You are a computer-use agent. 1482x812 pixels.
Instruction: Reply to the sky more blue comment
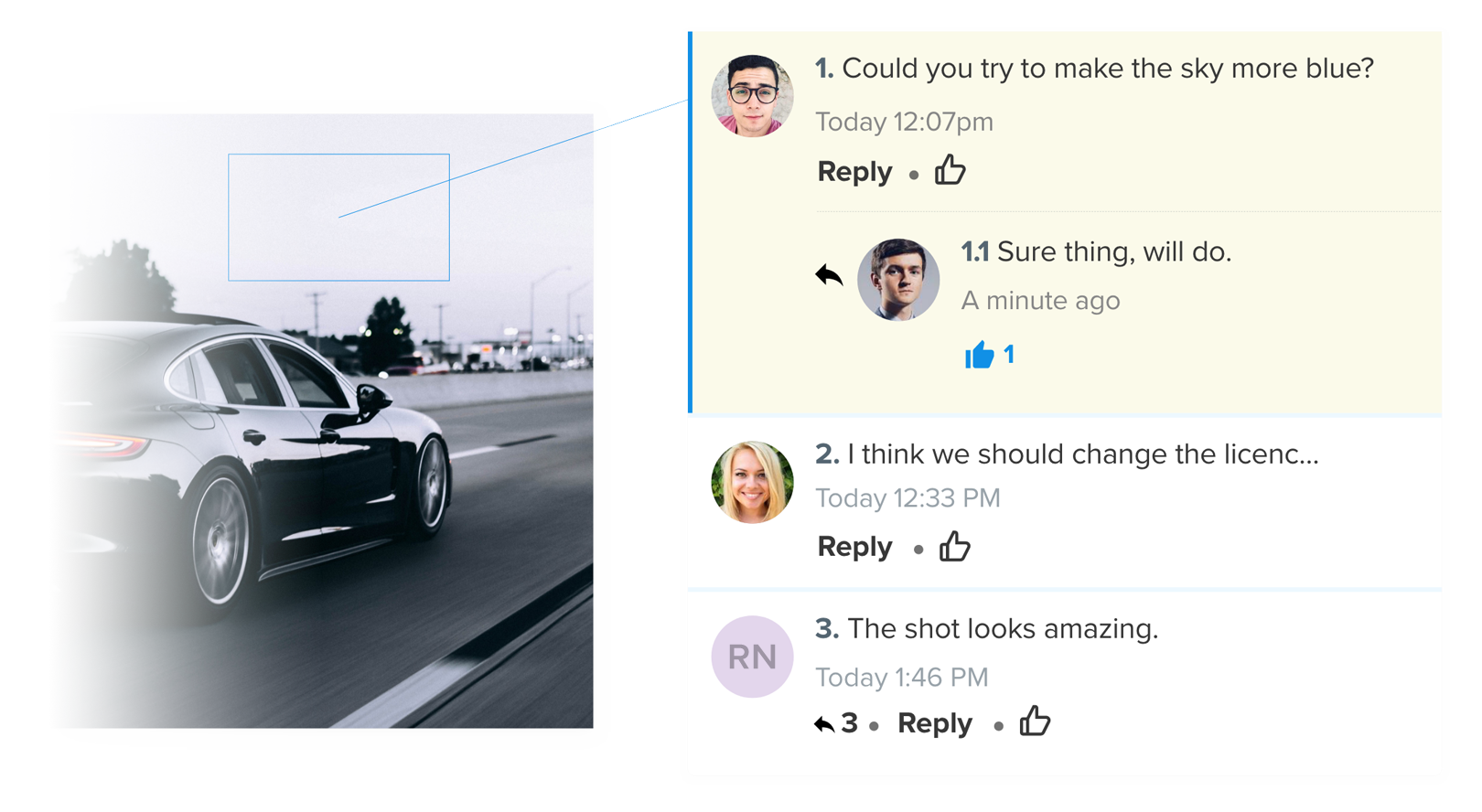[854, 172]
